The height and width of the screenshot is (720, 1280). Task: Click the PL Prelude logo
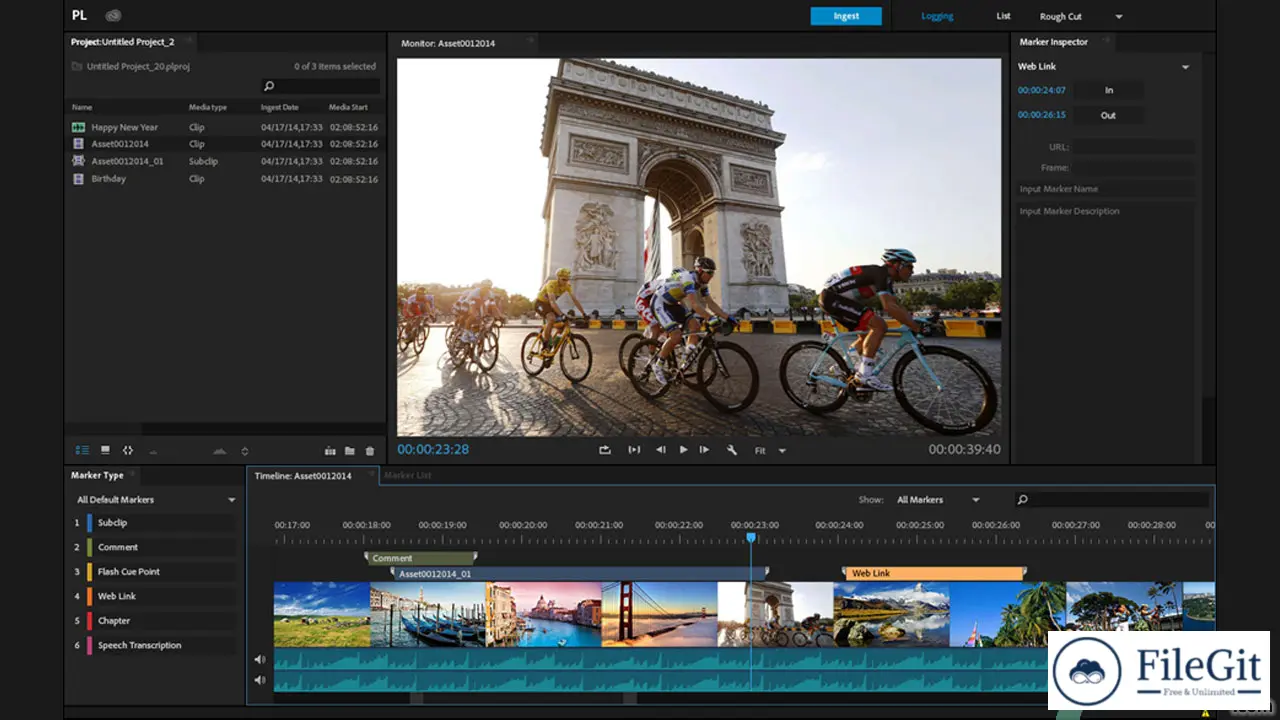point(79,15)
